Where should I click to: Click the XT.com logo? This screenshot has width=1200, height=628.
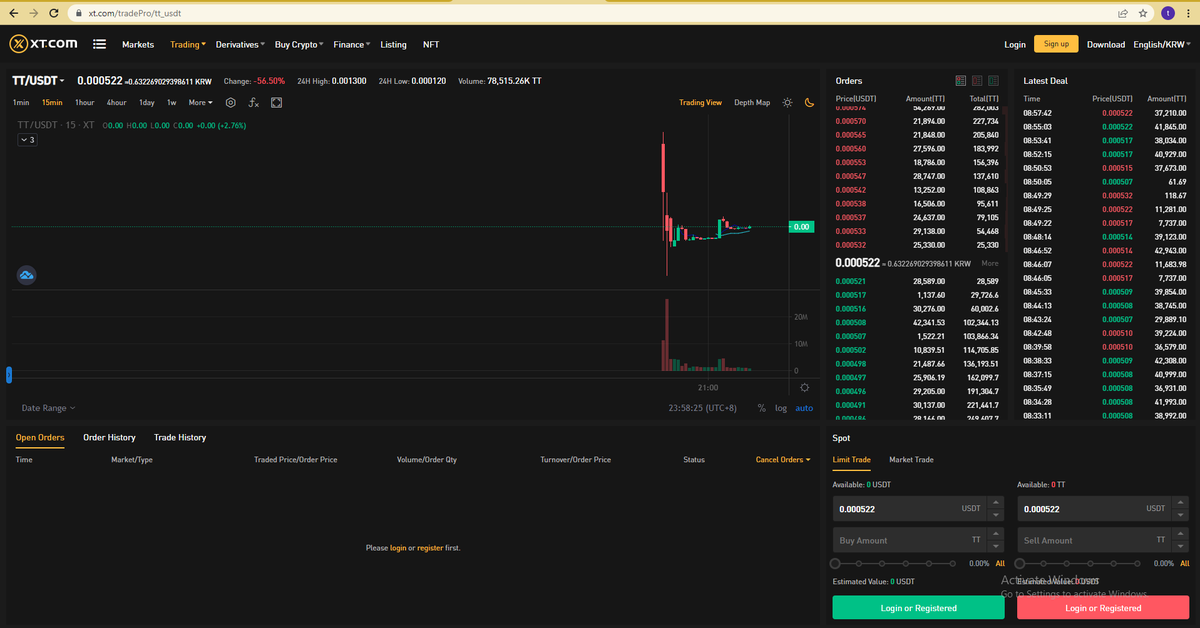pyautogui.click(x=44, y=44)
